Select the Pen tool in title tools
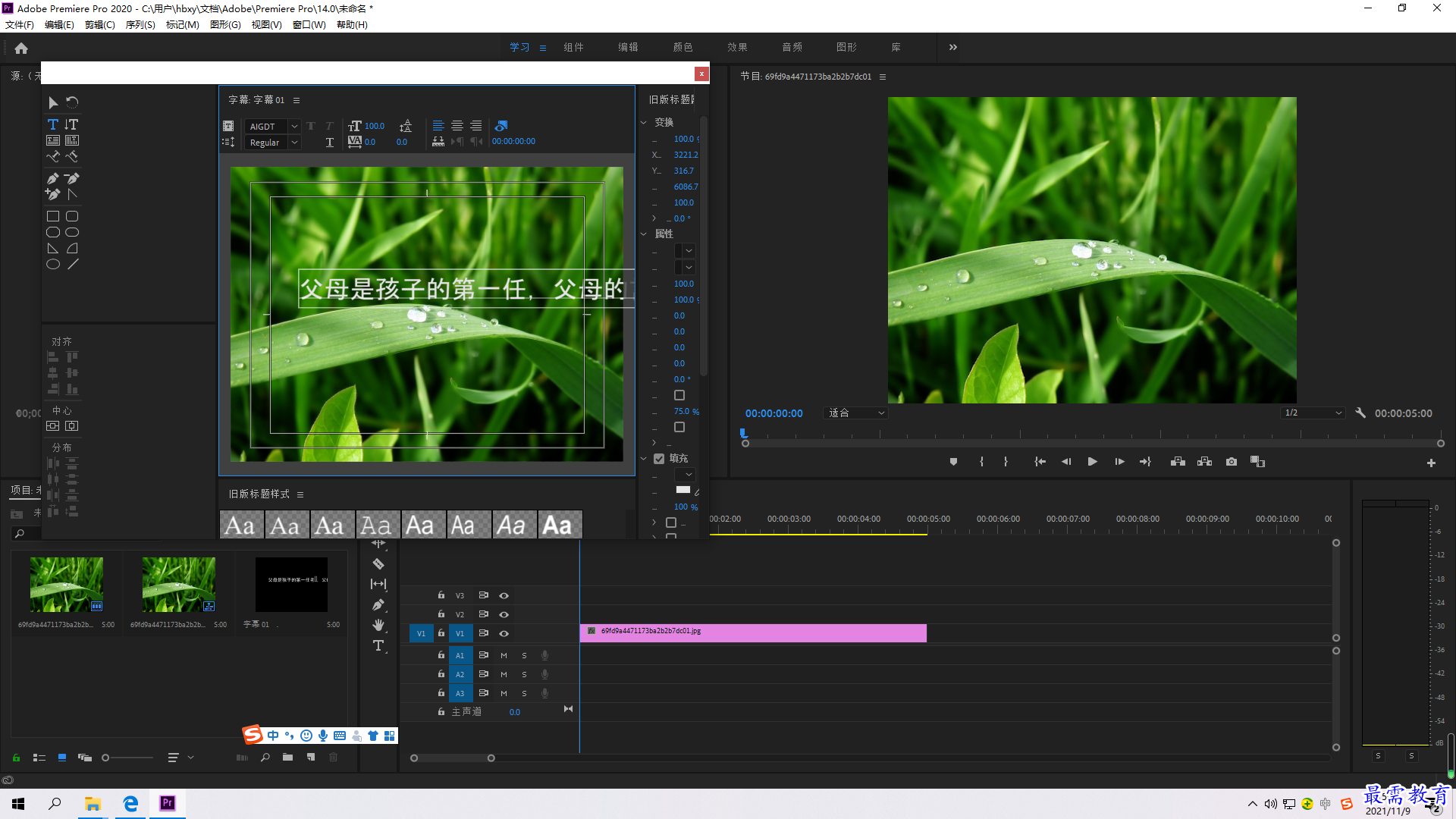The width and height of the screenshot is (1456, 819). click(53, 179)
